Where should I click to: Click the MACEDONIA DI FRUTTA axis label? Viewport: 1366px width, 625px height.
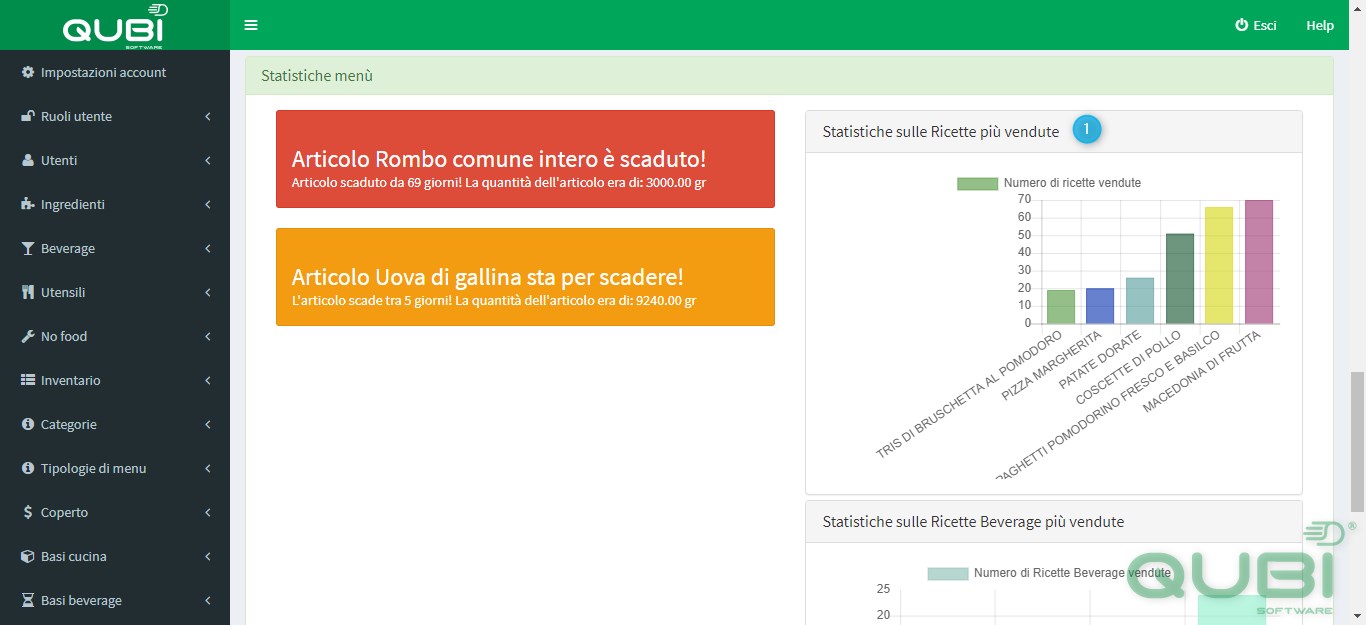[1201, 372]
